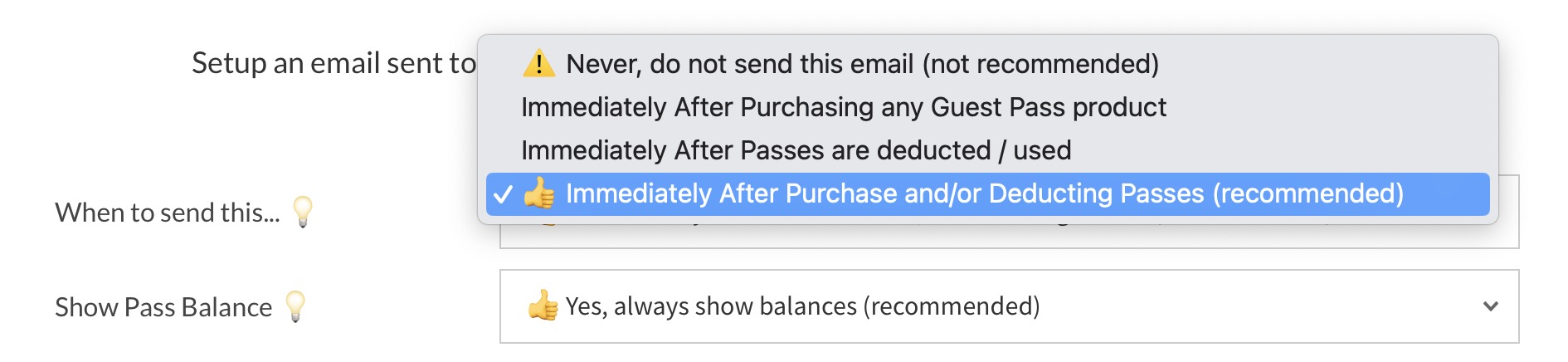Click the "When to send this..." label
This screenshot has width=1568, height=362.
tap(168, 213)
